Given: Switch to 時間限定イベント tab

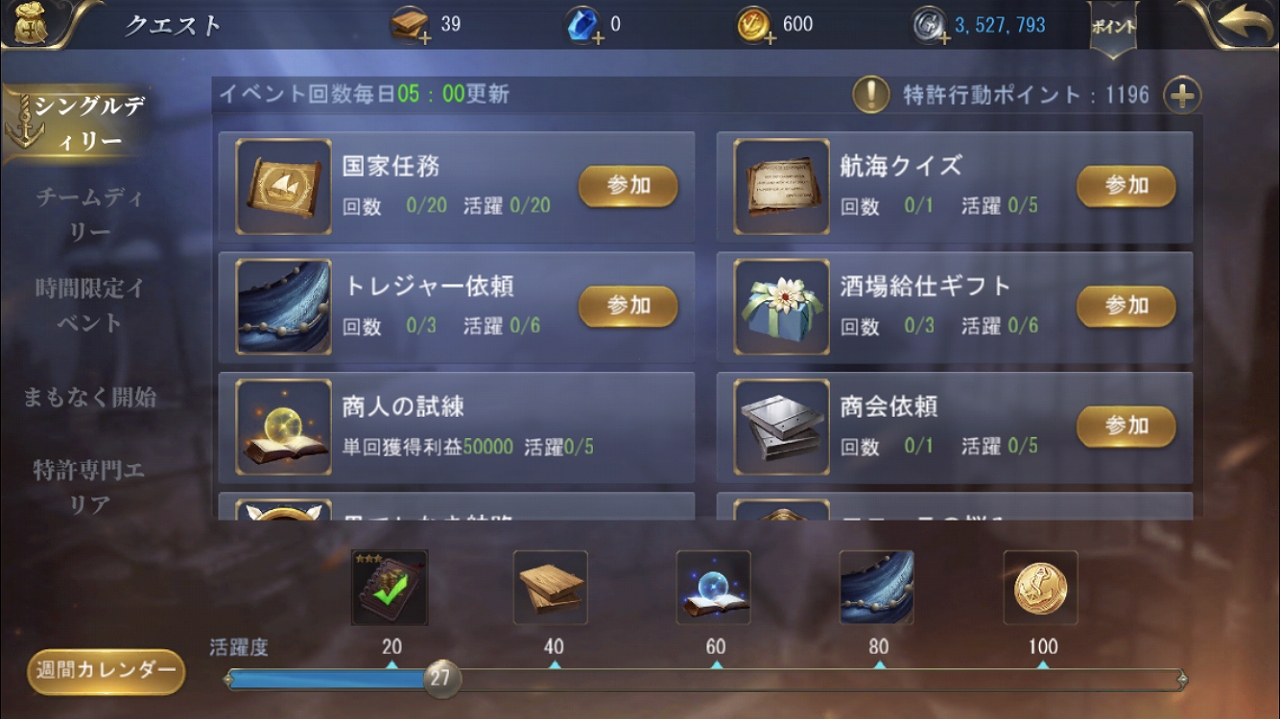Looking at the screenshot, I should pos(90,305).
